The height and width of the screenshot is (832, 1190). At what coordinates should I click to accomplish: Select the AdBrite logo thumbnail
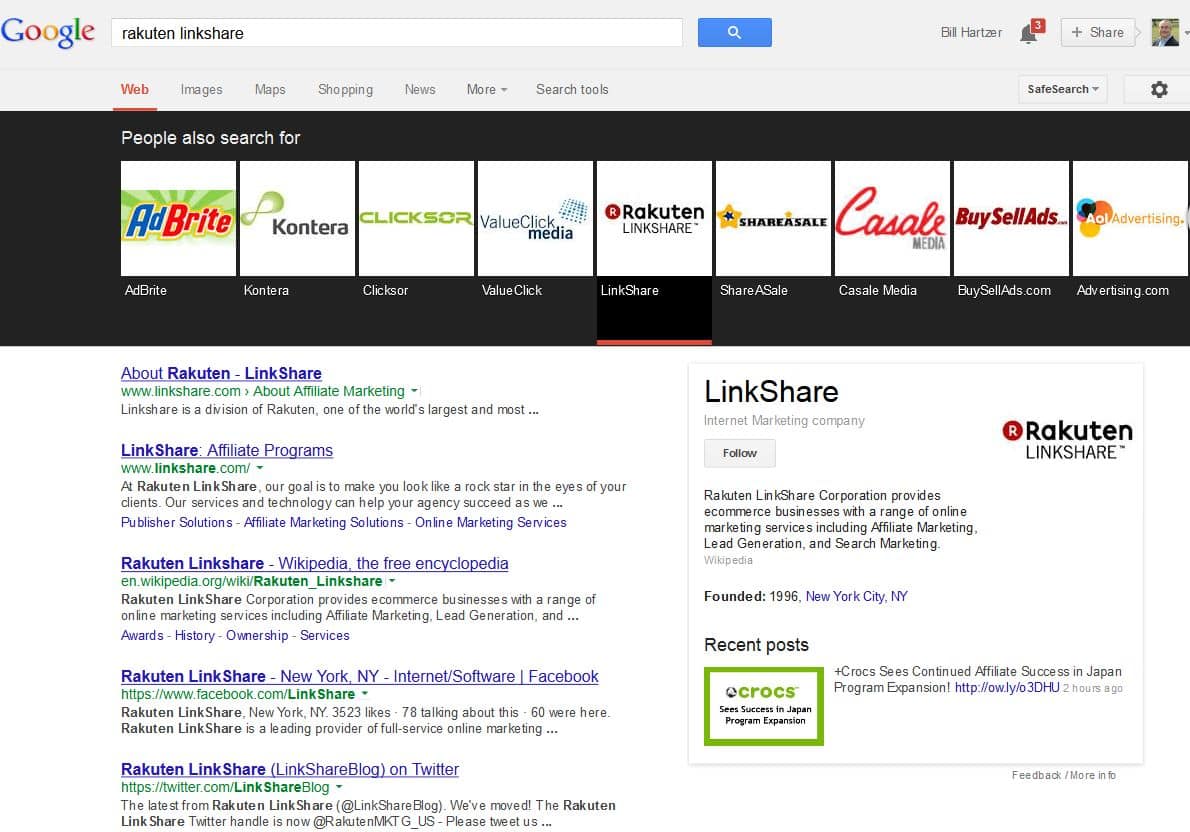click(x=178, y=219)
